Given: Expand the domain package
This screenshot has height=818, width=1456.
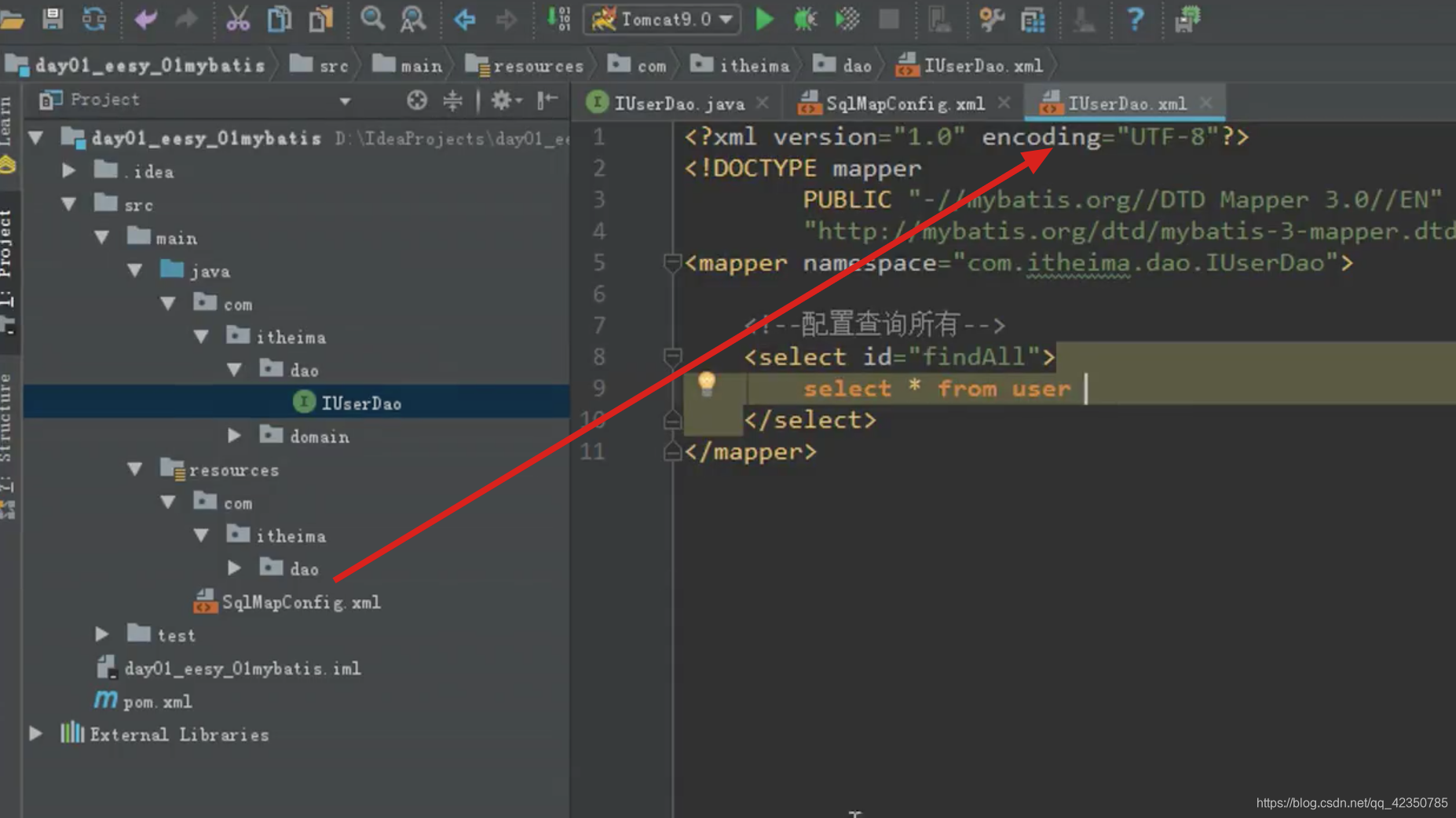Looking at the screenshot, I should pyautogui.click(x=234, y=436).
